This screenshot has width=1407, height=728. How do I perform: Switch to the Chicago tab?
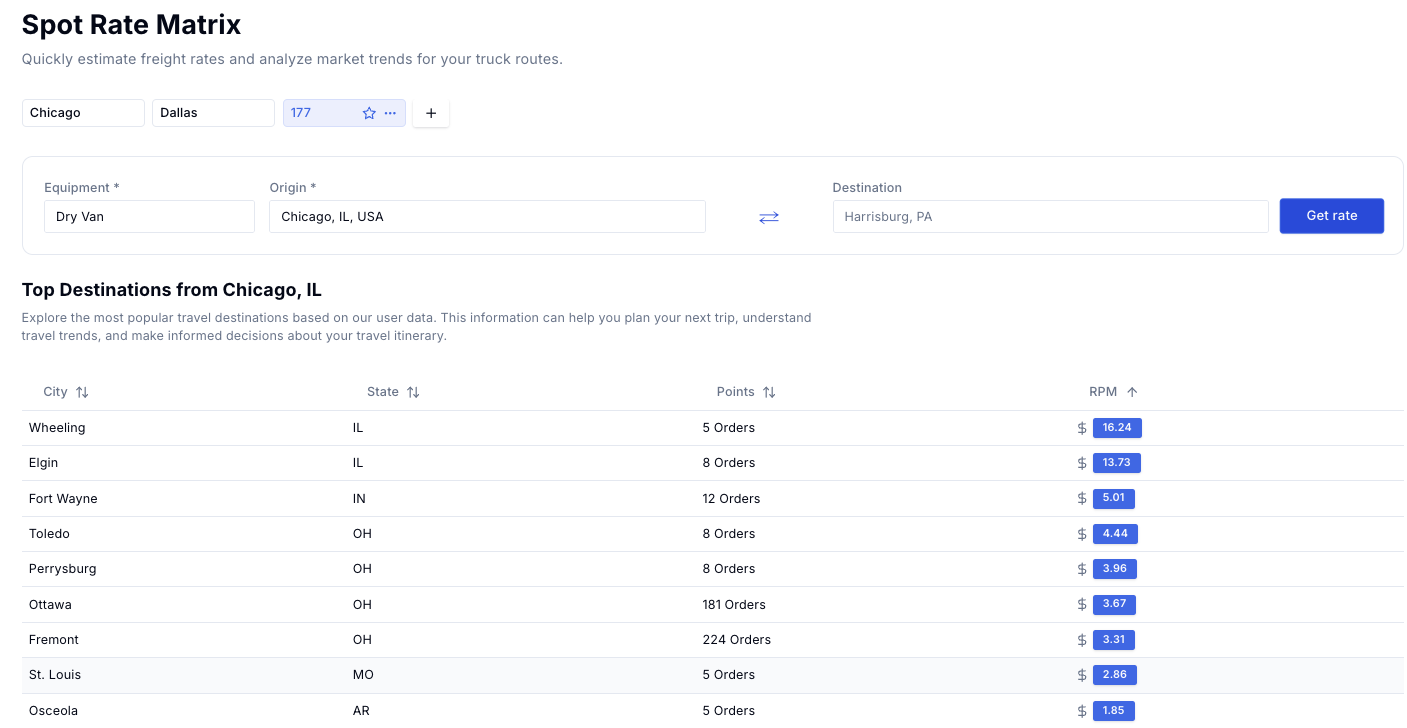point(83,113)
